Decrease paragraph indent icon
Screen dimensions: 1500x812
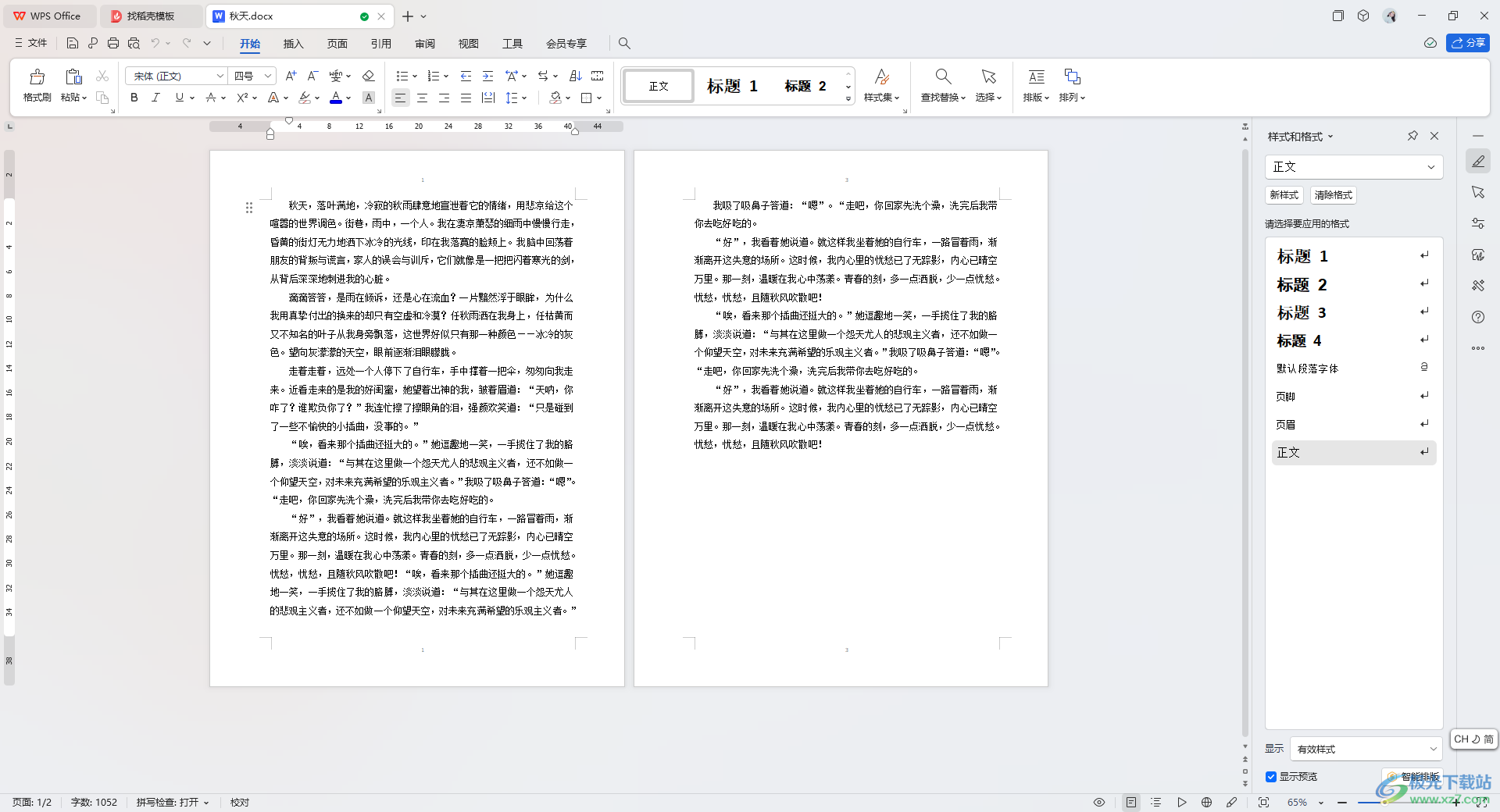click(466, 76)
